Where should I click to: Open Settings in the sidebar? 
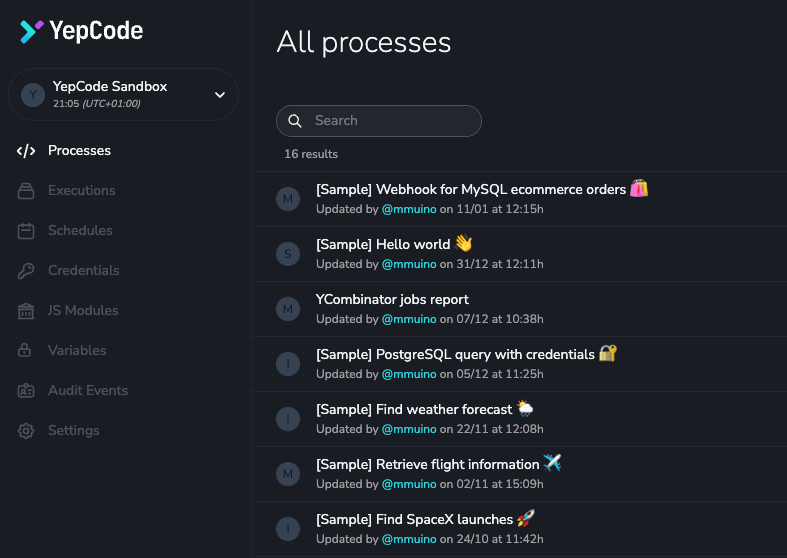coord(74,431)
